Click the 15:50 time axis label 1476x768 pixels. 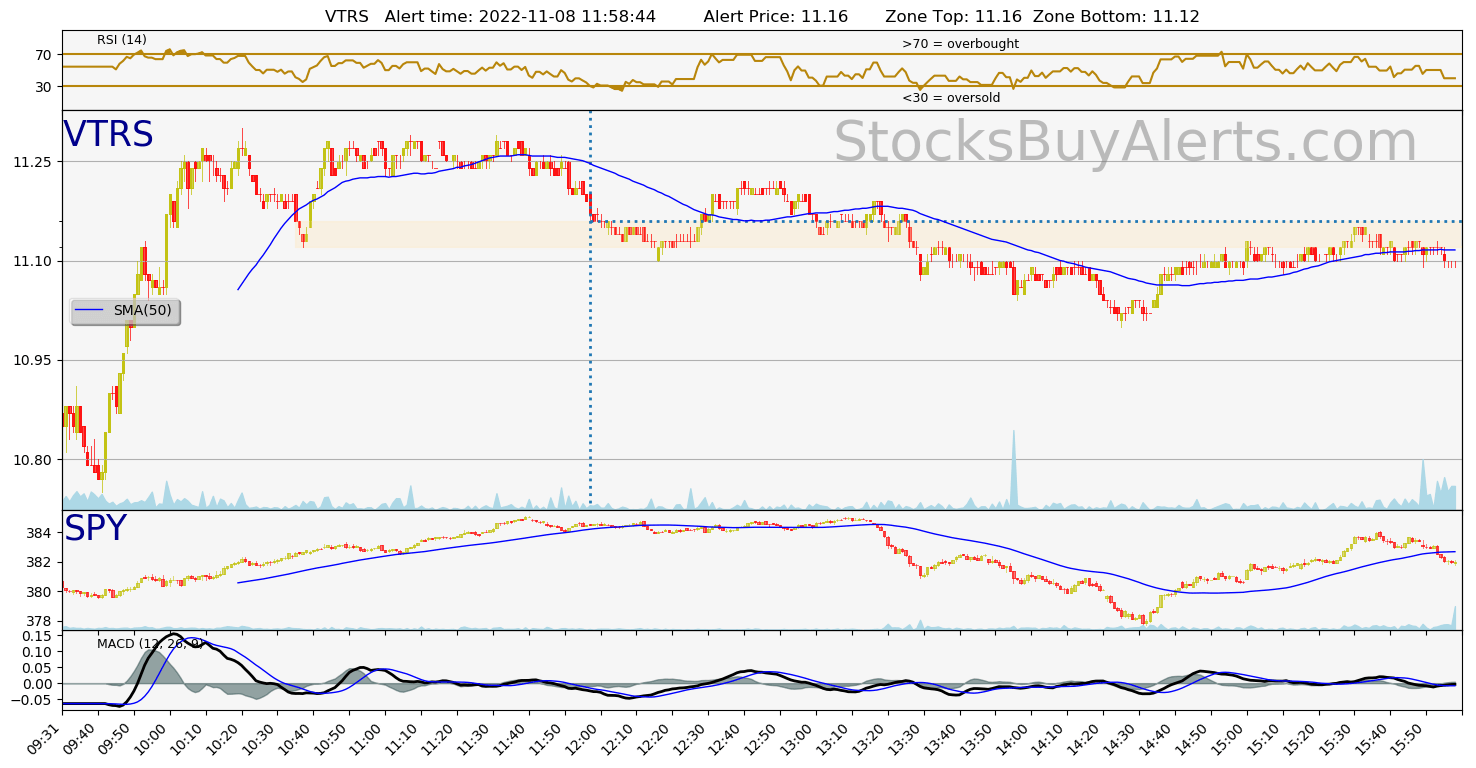[1407, 738]
